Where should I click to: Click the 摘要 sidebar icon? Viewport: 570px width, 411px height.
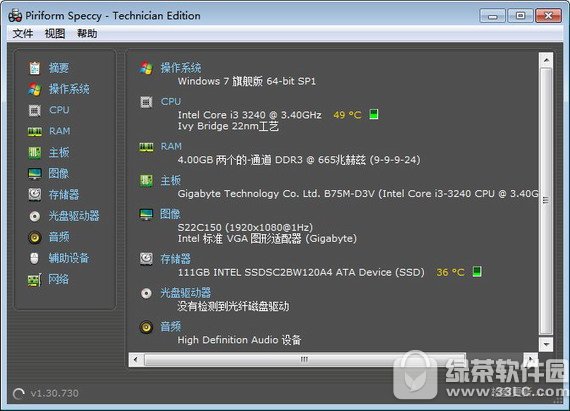[x=35, y=68]
